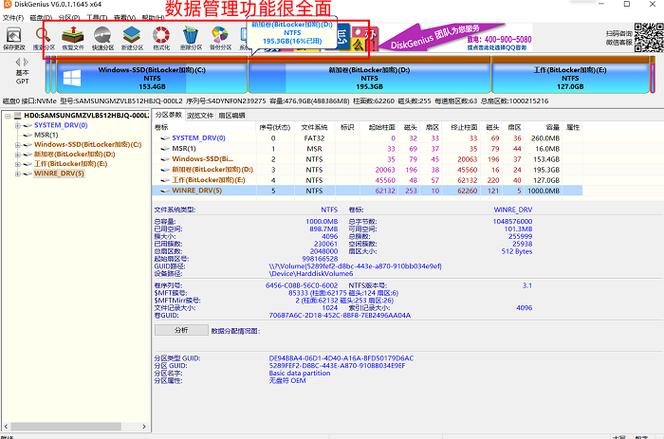
Task: Click the QR code image at top right
Action: [649, 37]
